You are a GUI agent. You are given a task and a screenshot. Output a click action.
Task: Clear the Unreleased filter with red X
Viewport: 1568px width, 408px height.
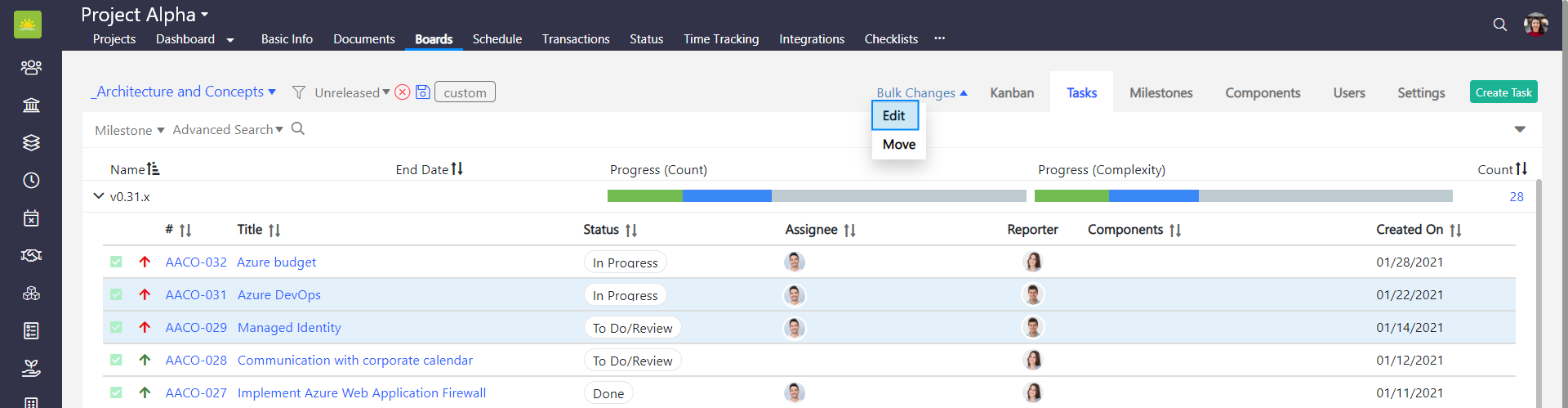click(402, 92)
